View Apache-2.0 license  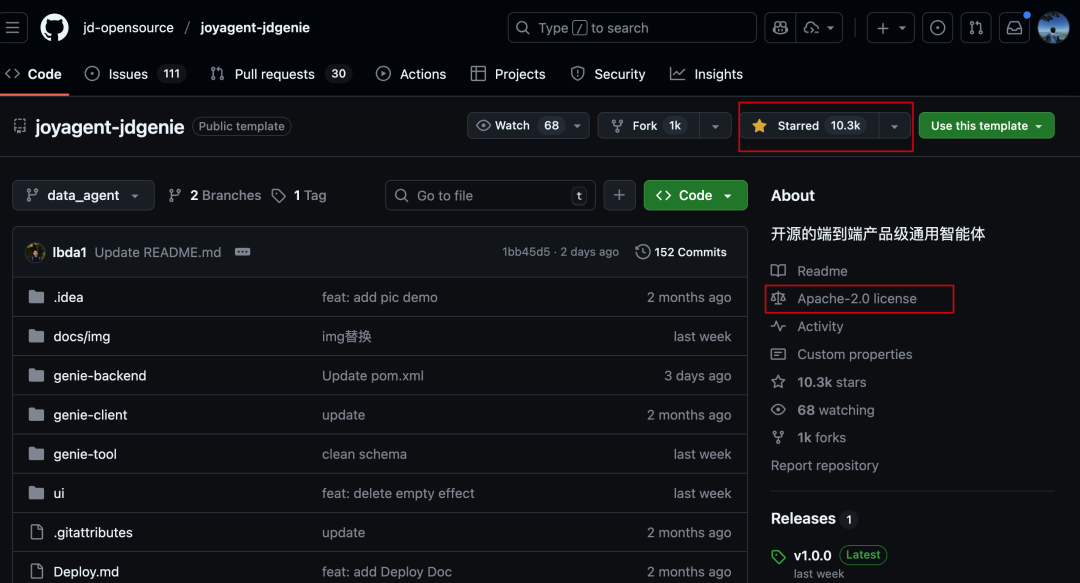844,298
